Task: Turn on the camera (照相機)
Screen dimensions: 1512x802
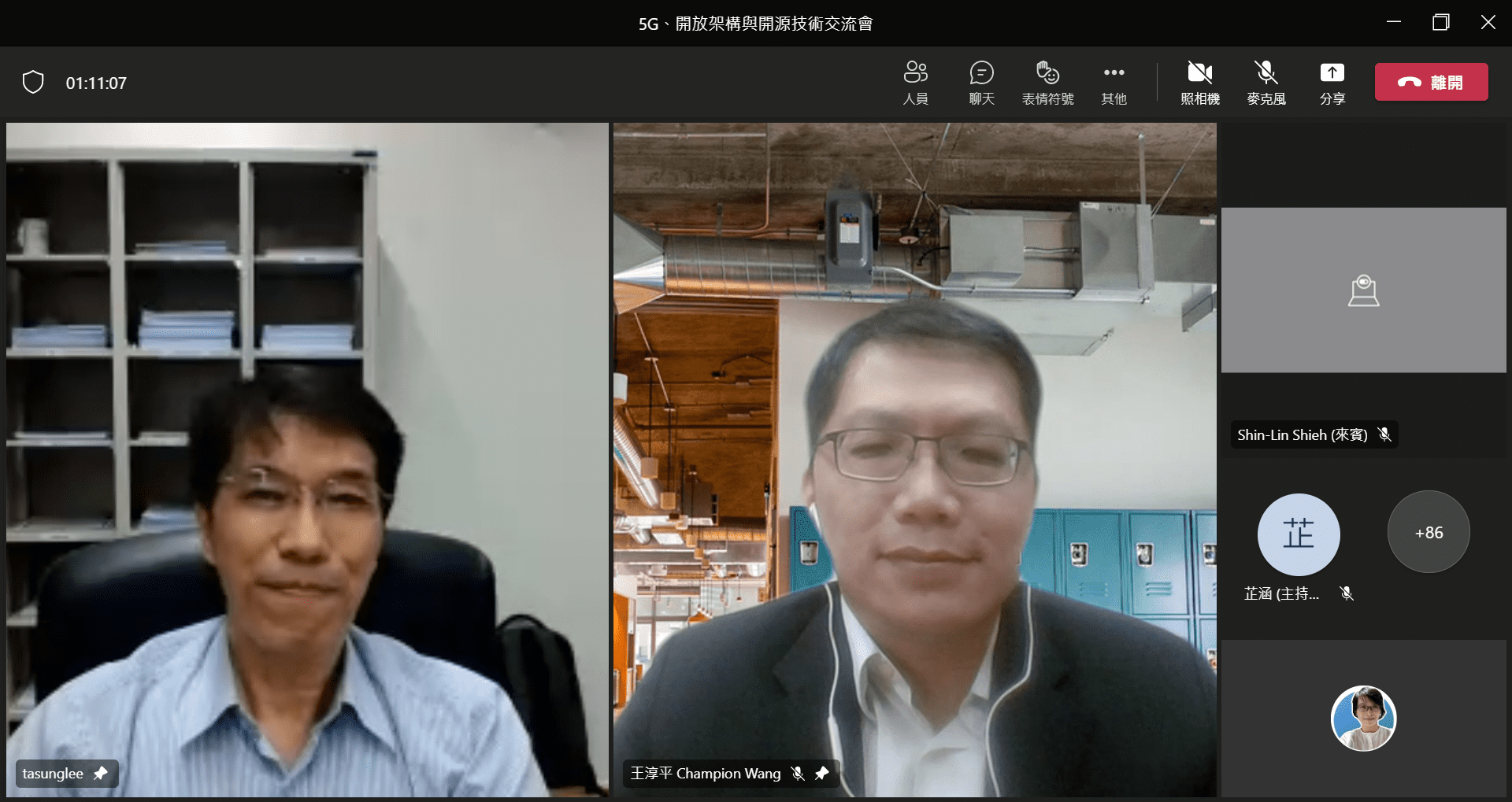Action: (1199, 83)
